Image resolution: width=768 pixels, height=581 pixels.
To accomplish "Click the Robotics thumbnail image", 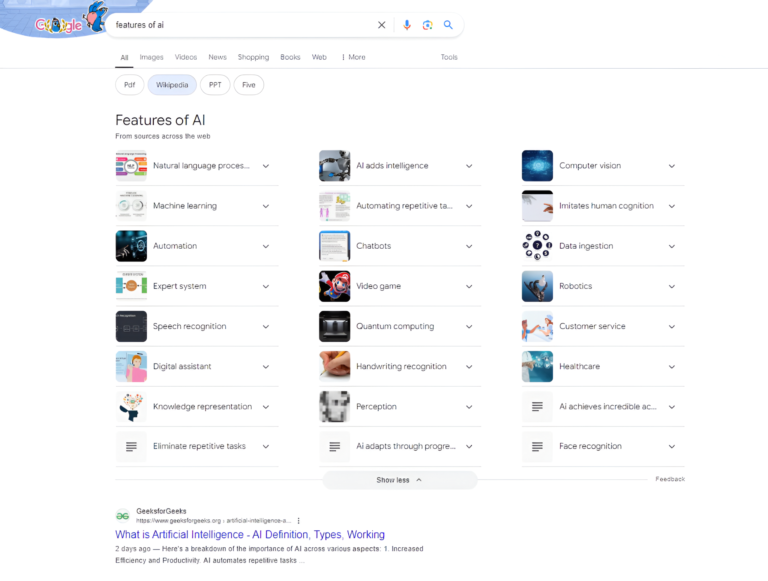I will point(537,286).
